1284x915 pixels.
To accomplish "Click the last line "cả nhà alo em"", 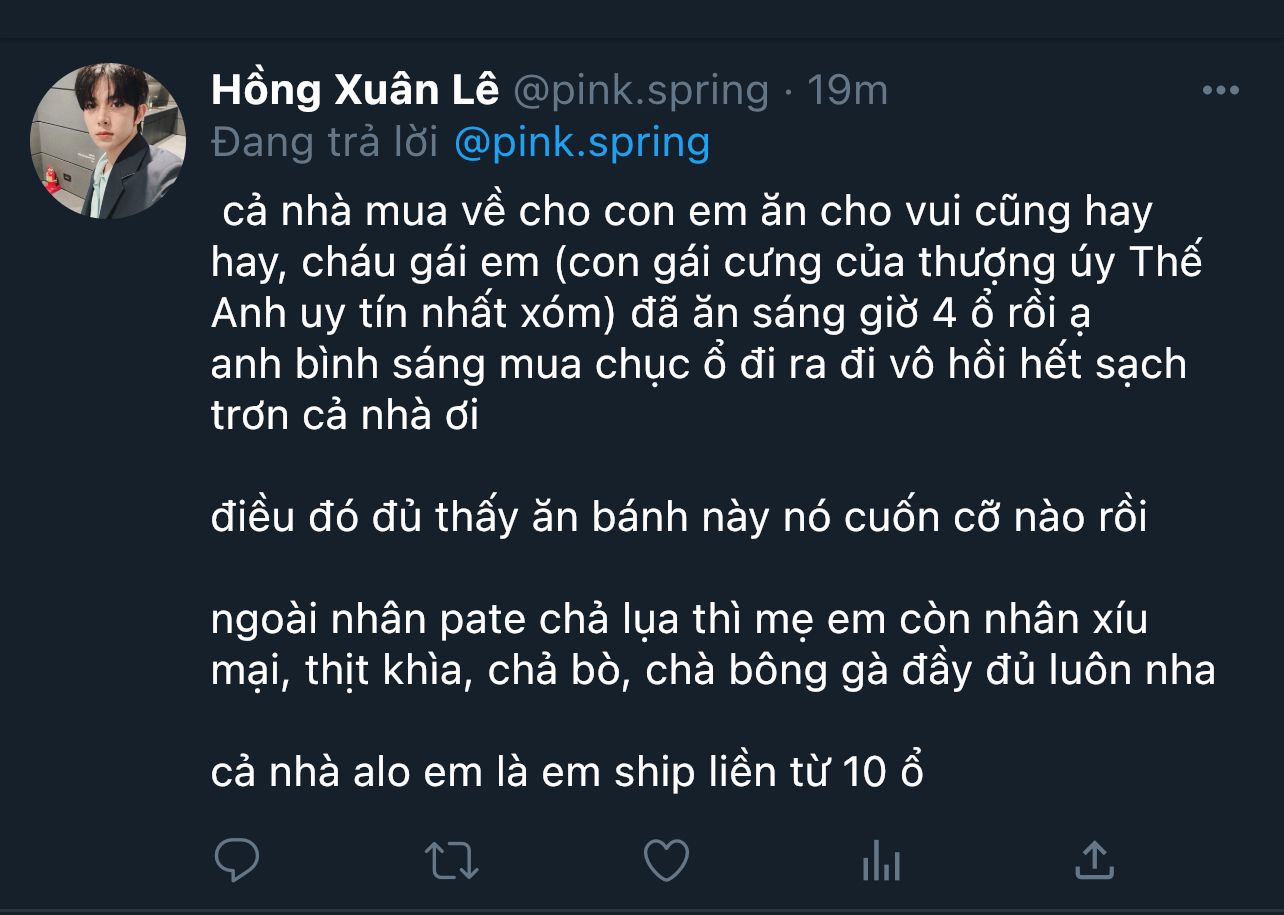I will pyautogui.click(x=567, y=773).
